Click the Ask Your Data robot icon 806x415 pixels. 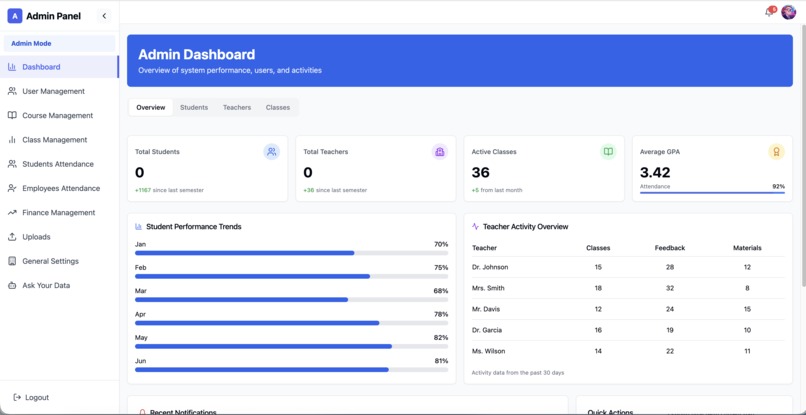(12, 285)
